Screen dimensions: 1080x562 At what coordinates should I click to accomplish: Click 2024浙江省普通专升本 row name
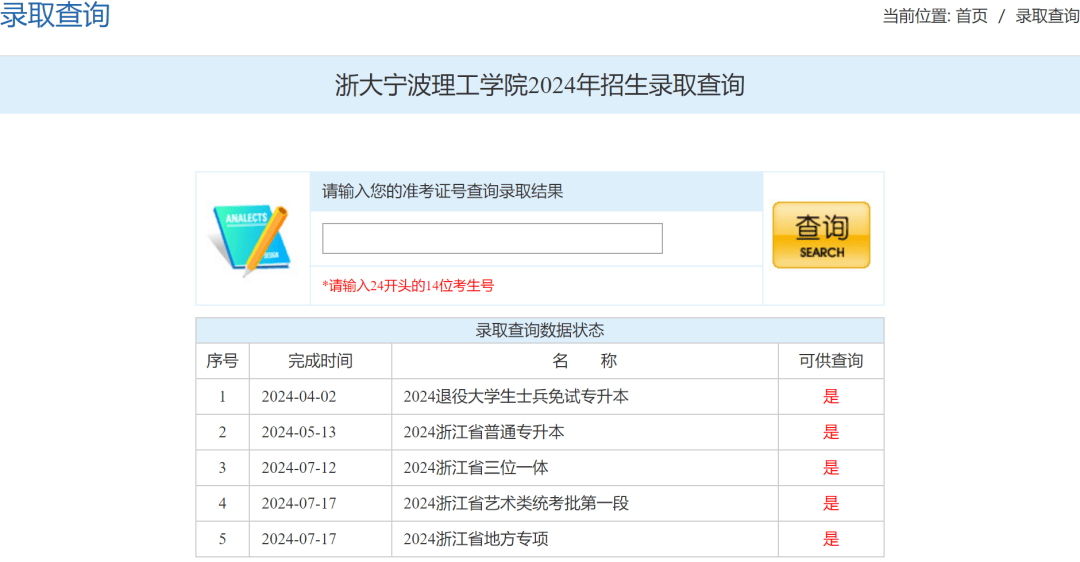[484, 433]
